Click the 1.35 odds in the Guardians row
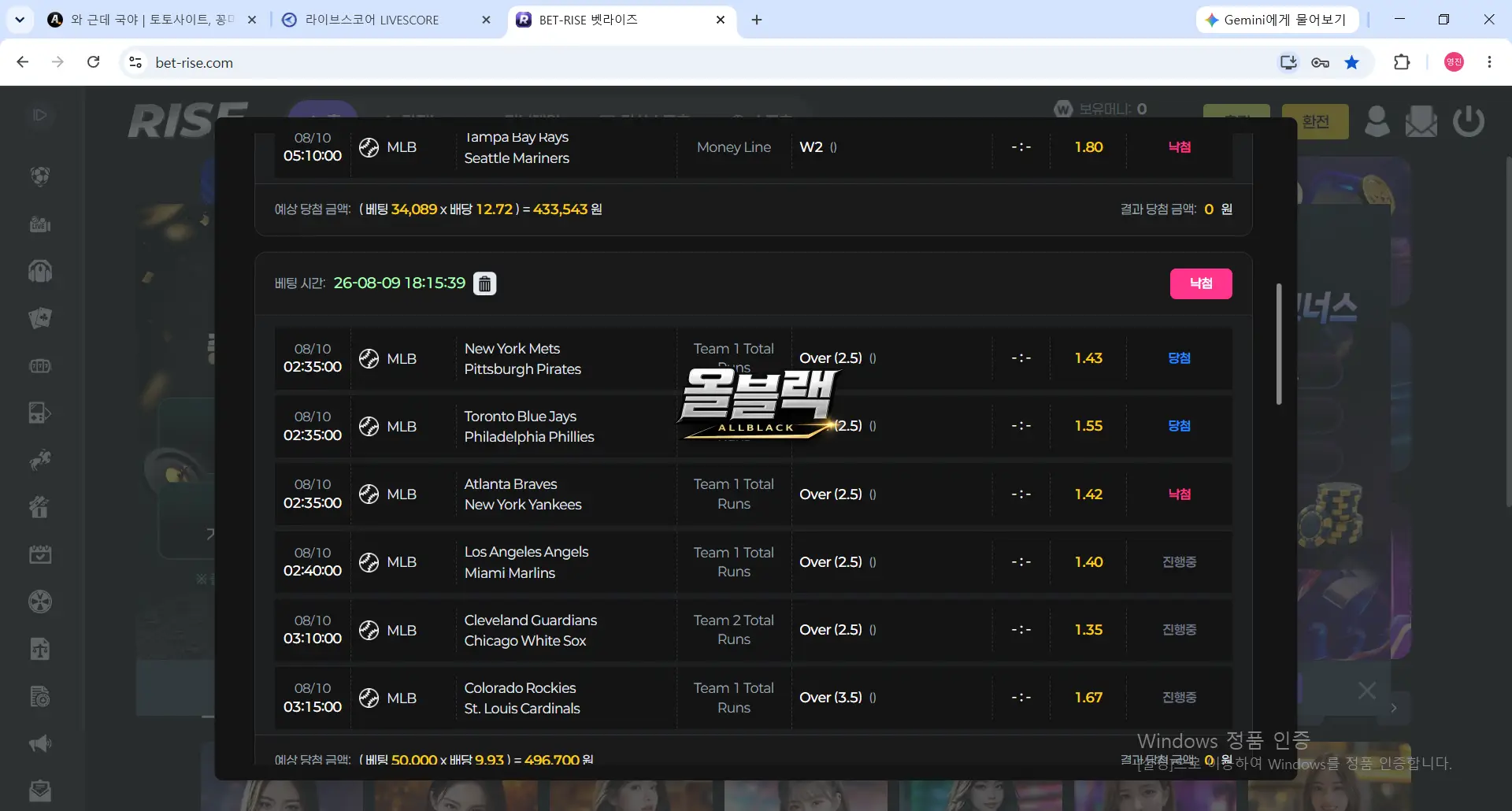The height and width of the screenshot is (811, 1512). coord(1088,630)
